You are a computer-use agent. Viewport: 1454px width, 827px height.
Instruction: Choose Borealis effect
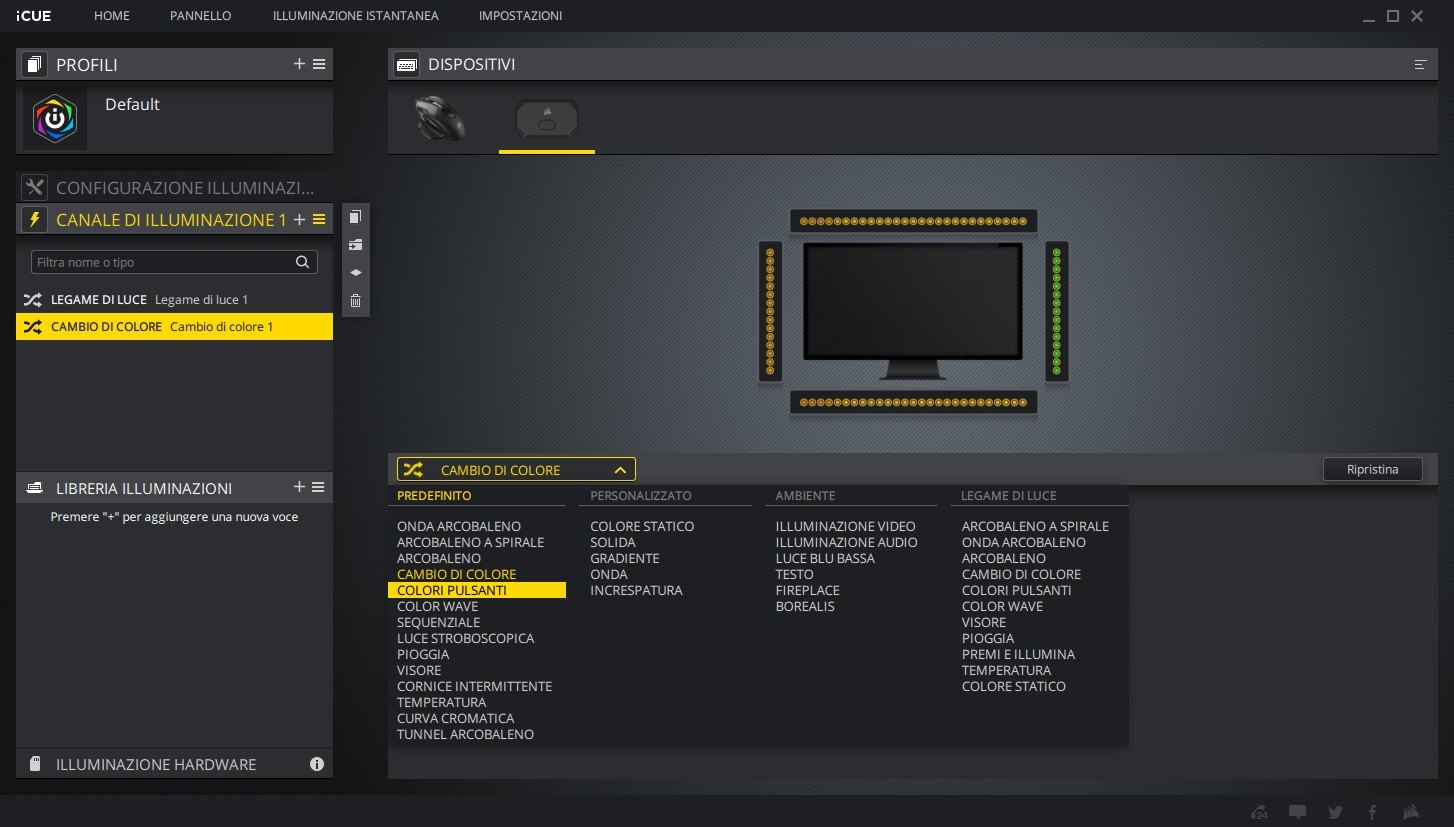pyautogui.click(x=805, y=606)
